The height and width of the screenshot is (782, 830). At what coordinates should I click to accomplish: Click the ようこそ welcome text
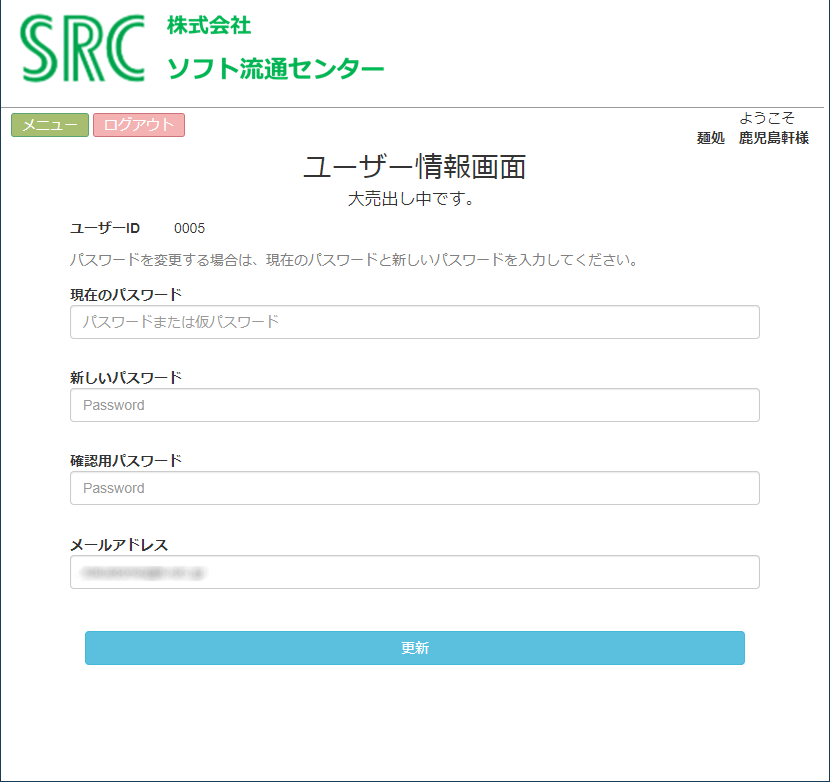(x=767, y=118)
